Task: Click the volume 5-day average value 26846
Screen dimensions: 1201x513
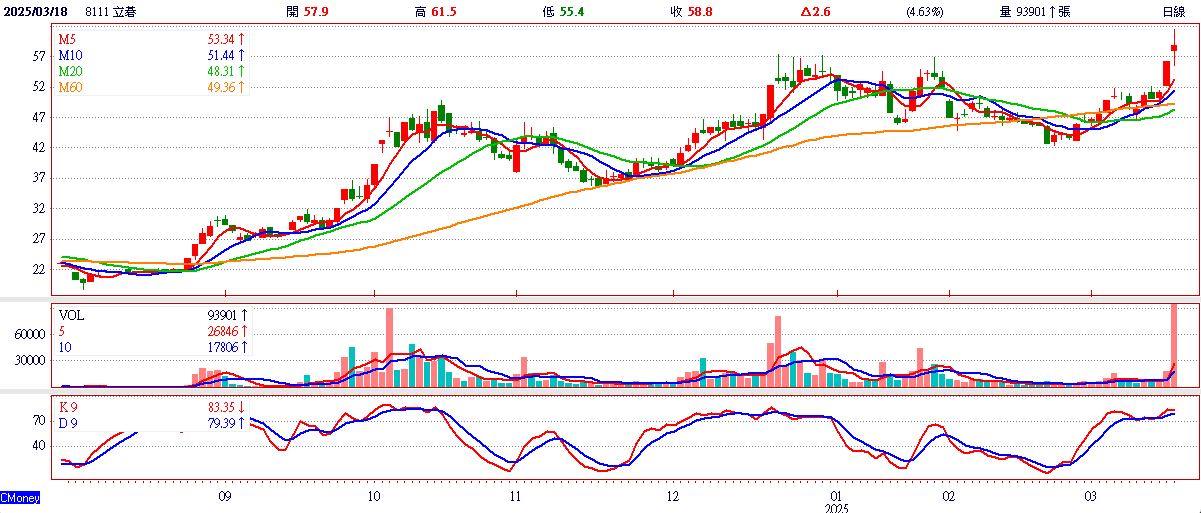Action: 220,331
